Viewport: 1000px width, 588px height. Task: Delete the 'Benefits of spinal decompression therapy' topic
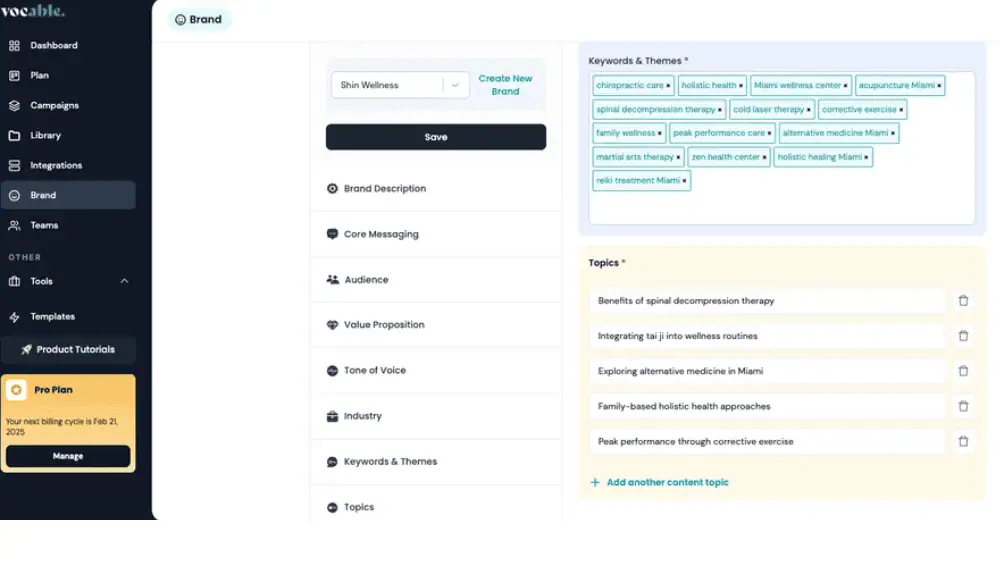pos(963,301)
